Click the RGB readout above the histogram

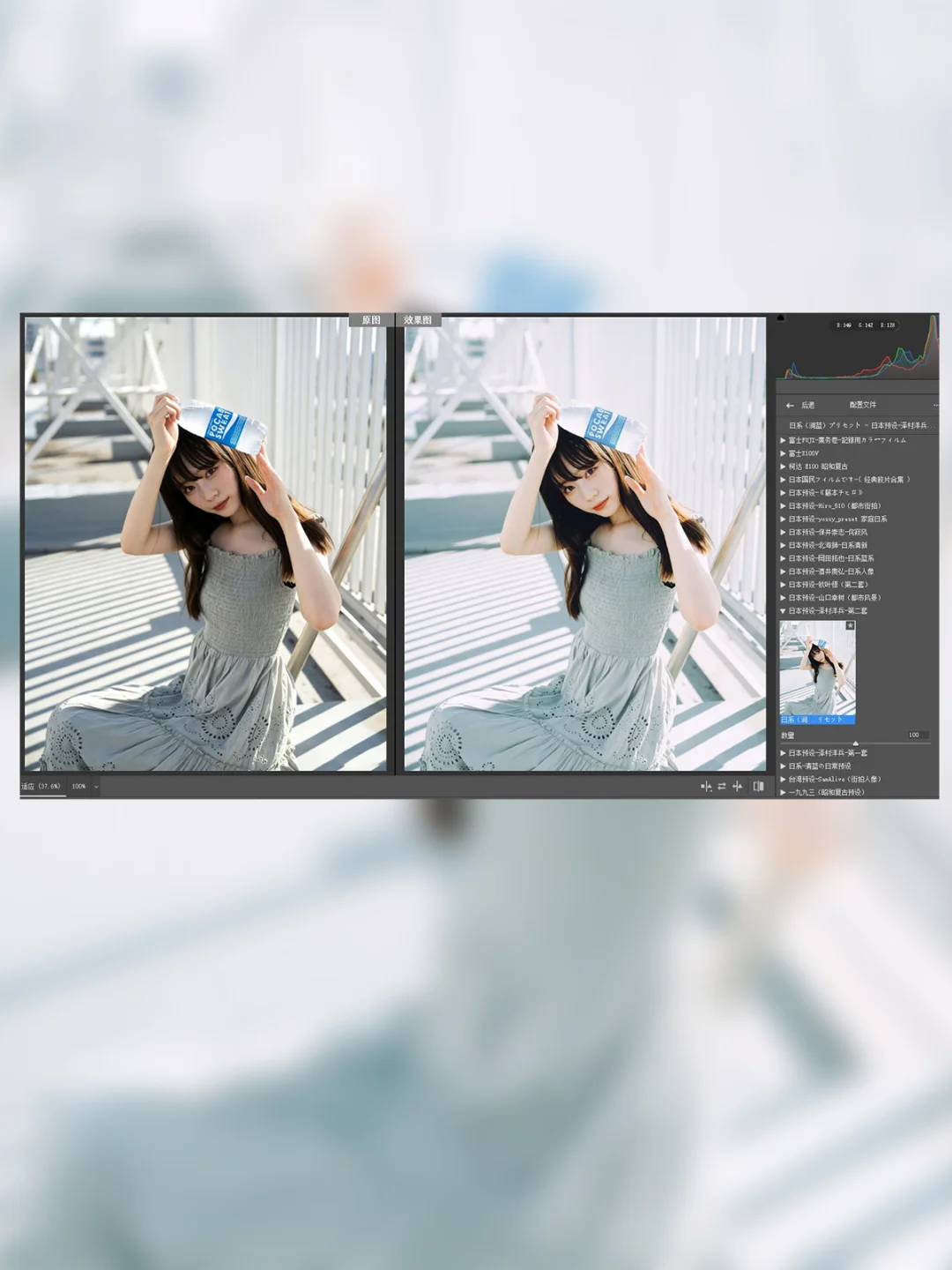866,325
